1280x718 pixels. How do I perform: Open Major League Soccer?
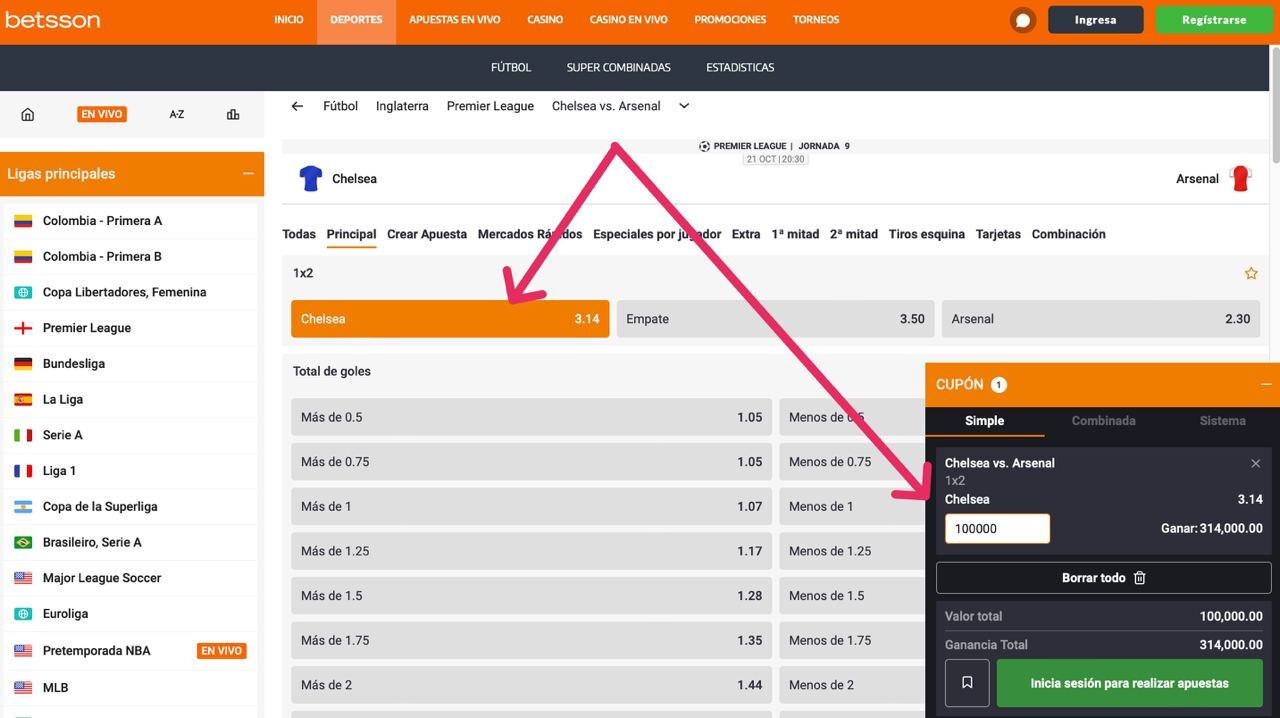130,578
